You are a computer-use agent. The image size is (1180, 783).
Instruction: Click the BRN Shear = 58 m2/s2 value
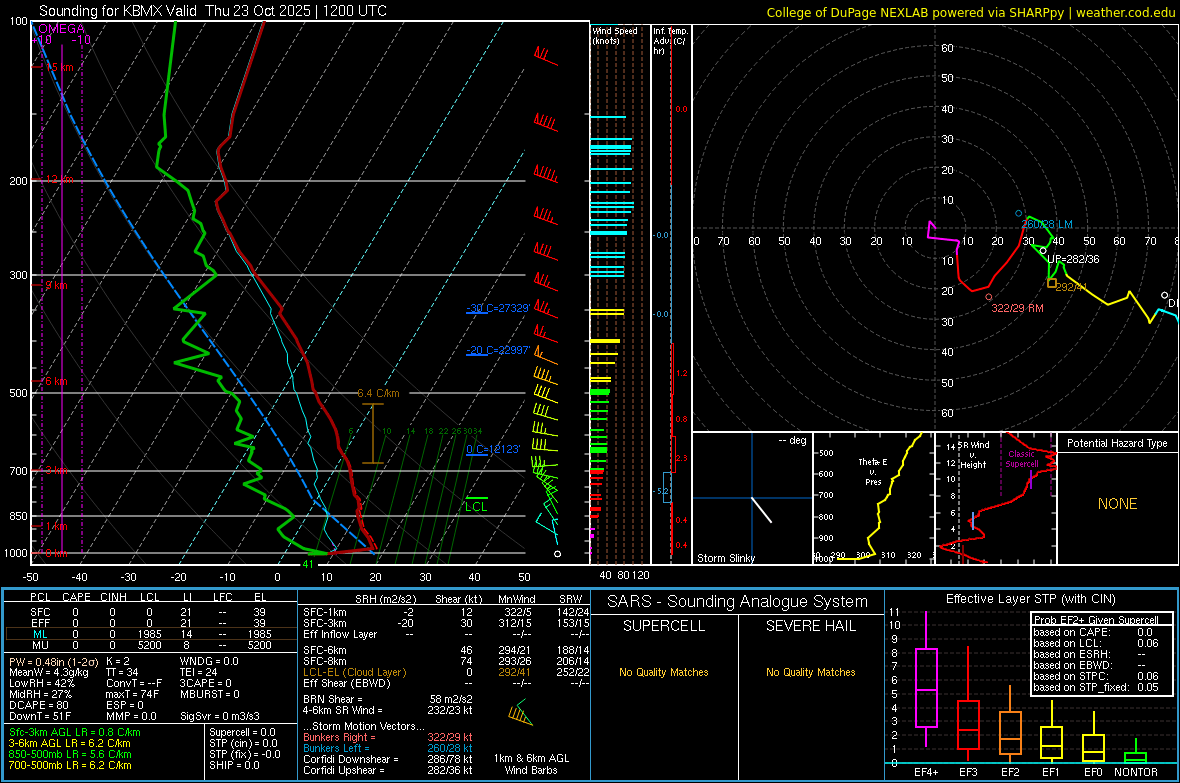388,699
